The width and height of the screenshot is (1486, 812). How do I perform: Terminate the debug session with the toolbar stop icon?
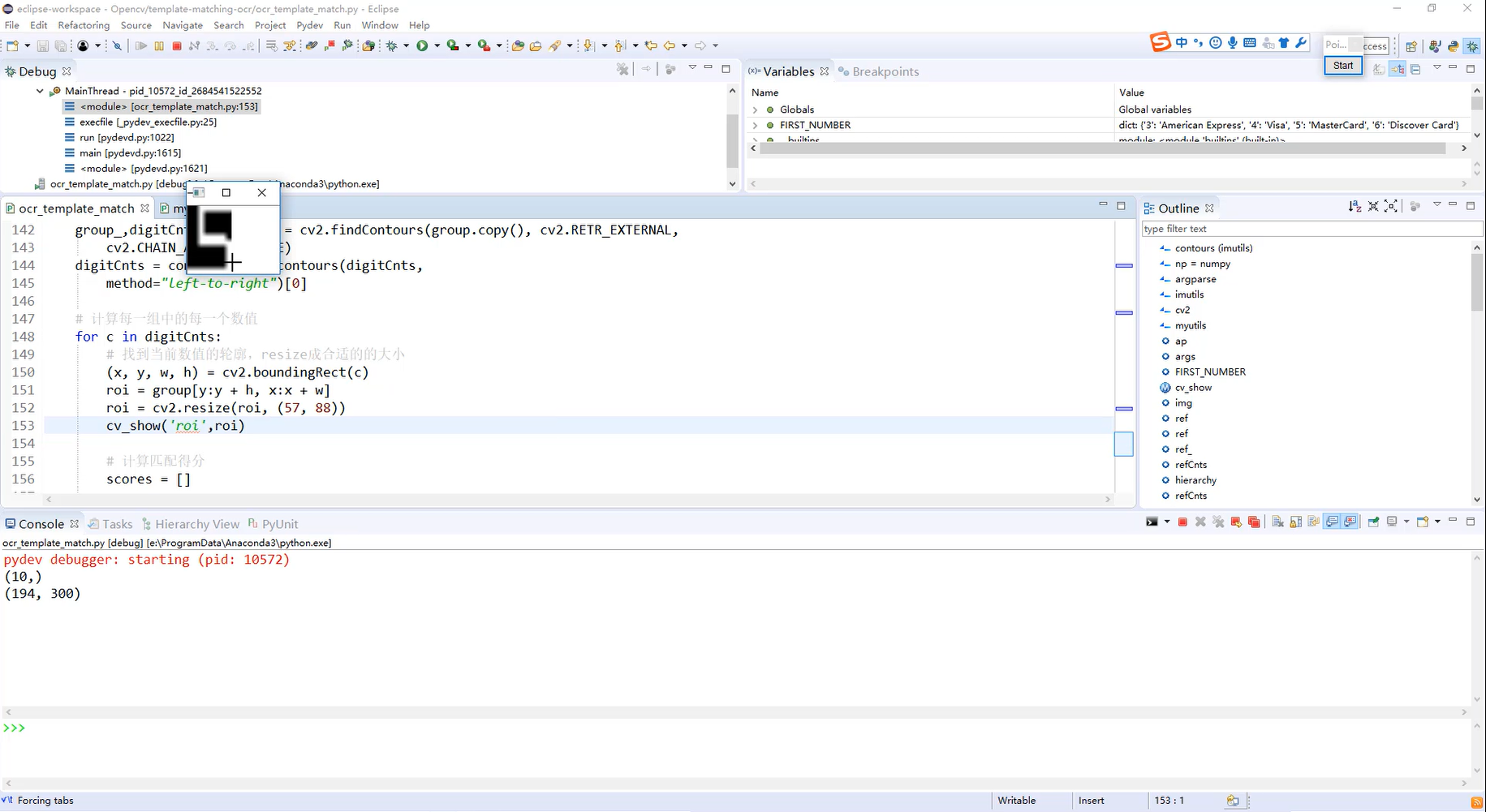[x=177, y=45]
